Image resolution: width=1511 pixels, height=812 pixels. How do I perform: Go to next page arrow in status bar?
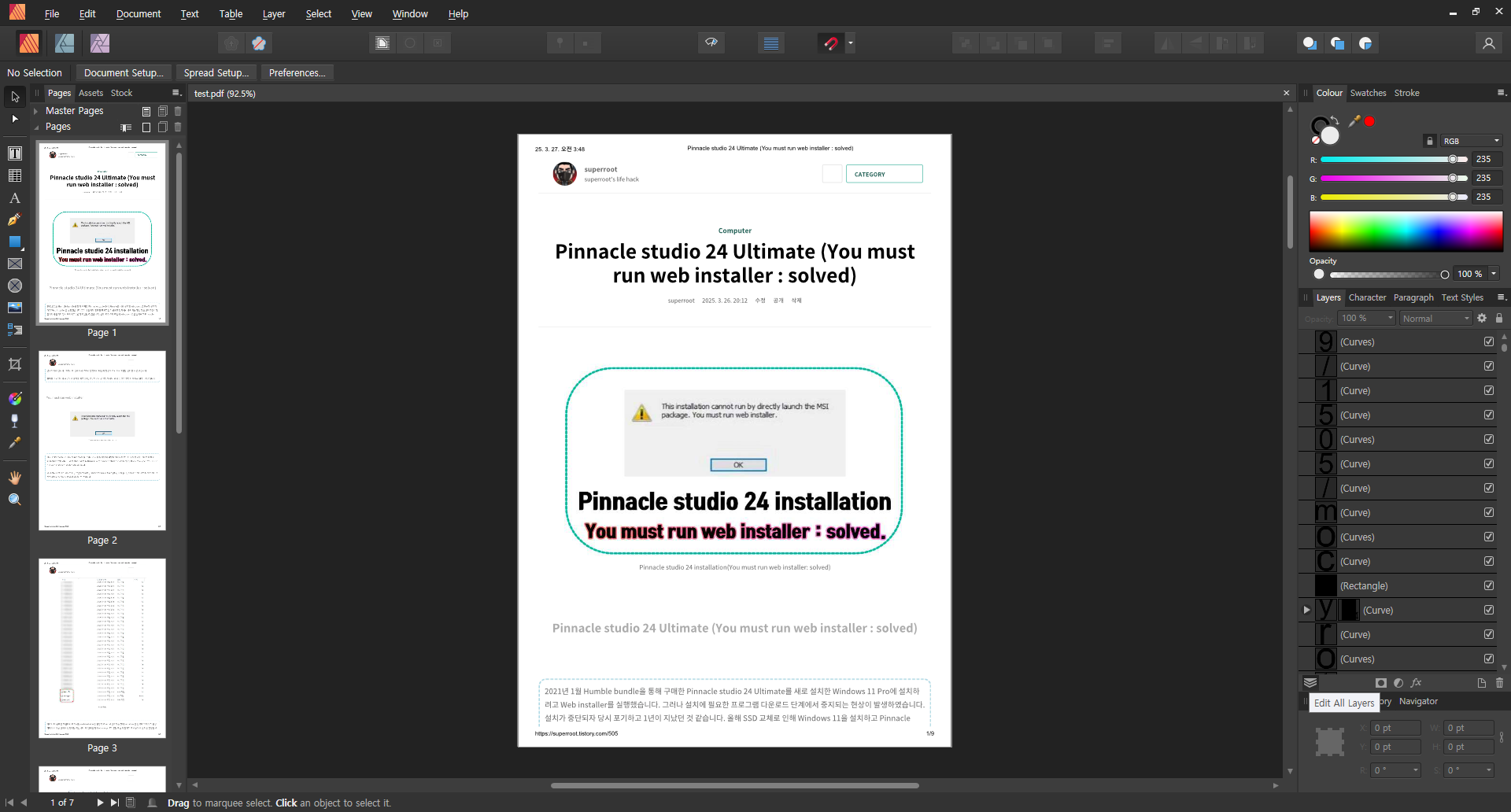(100, 803)
